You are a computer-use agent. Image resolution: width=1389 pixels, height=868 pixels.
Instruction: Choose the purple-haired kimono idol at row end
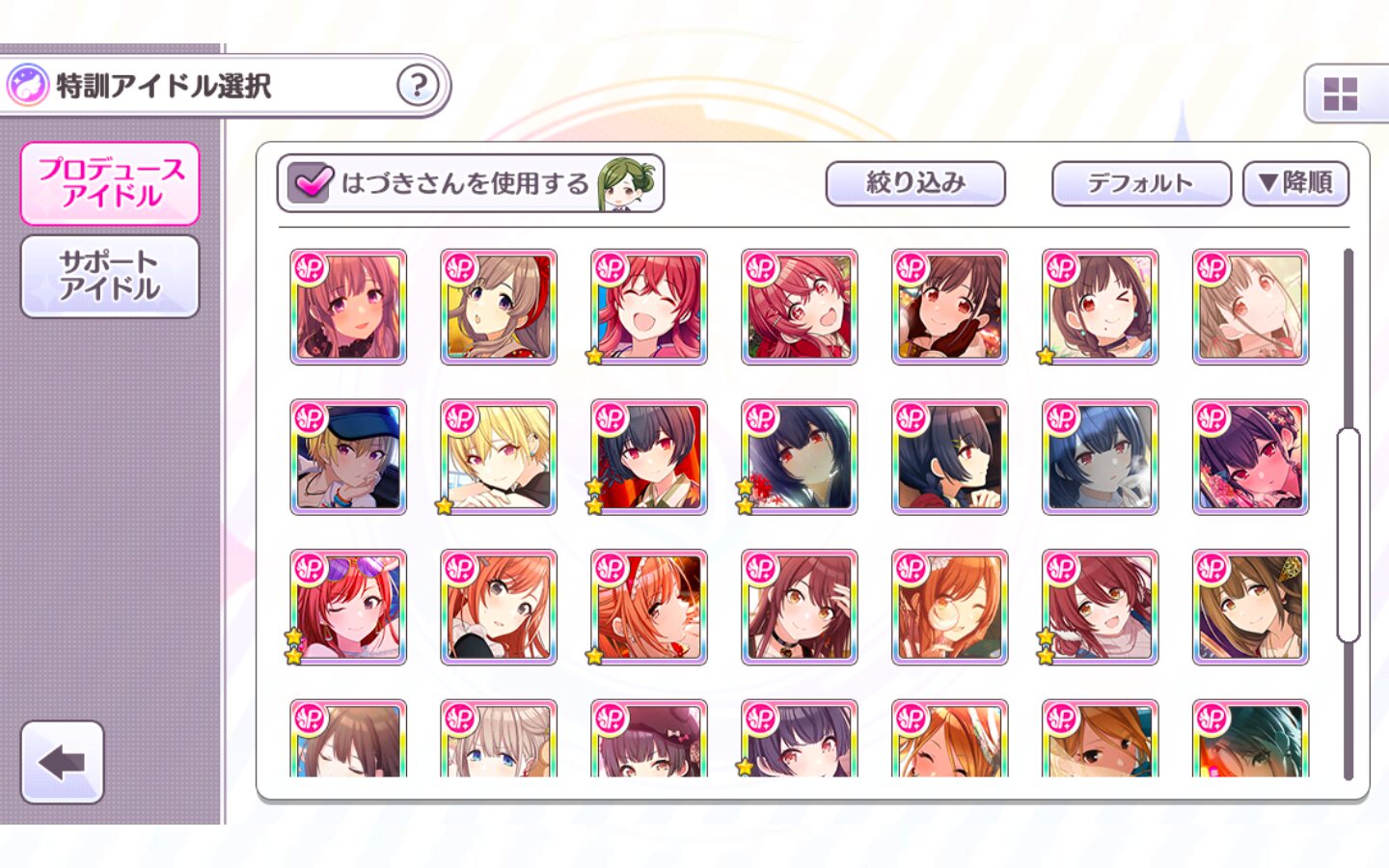(1251, 457)
